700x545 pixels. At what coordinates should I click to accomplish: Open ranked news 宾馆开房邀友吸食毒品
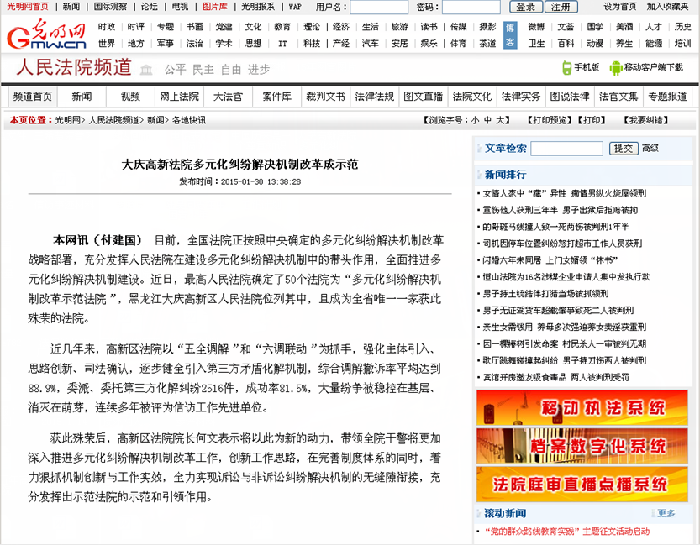(x=556, y=377)
